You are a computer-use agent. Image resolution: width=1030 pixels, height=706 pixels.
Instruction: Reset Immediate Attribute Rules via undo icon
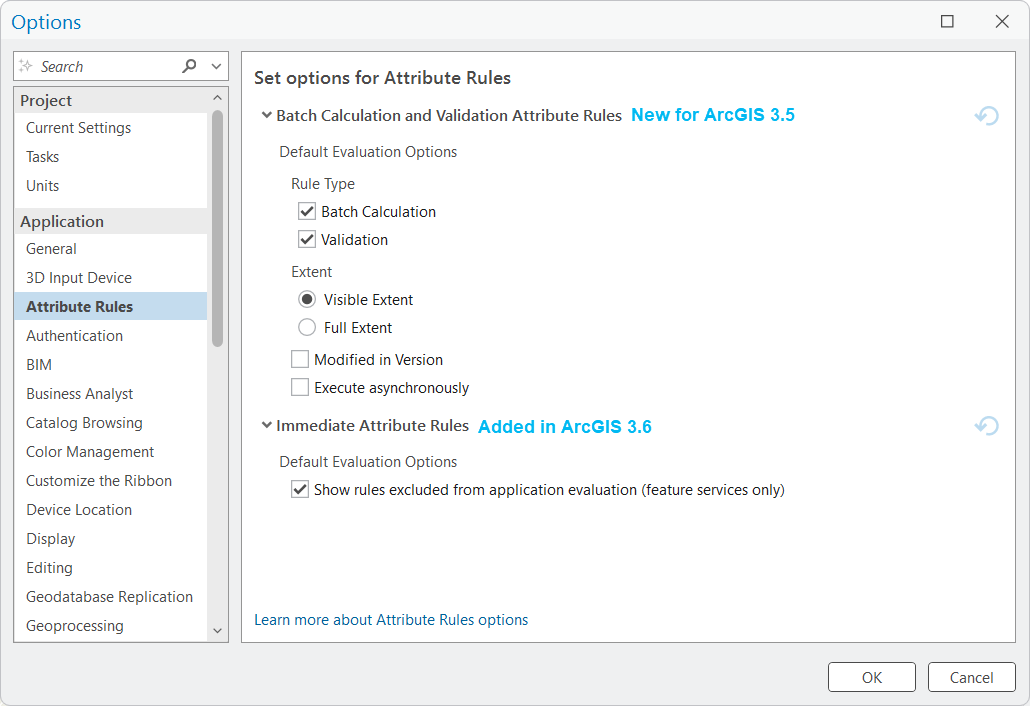(986, 425)
